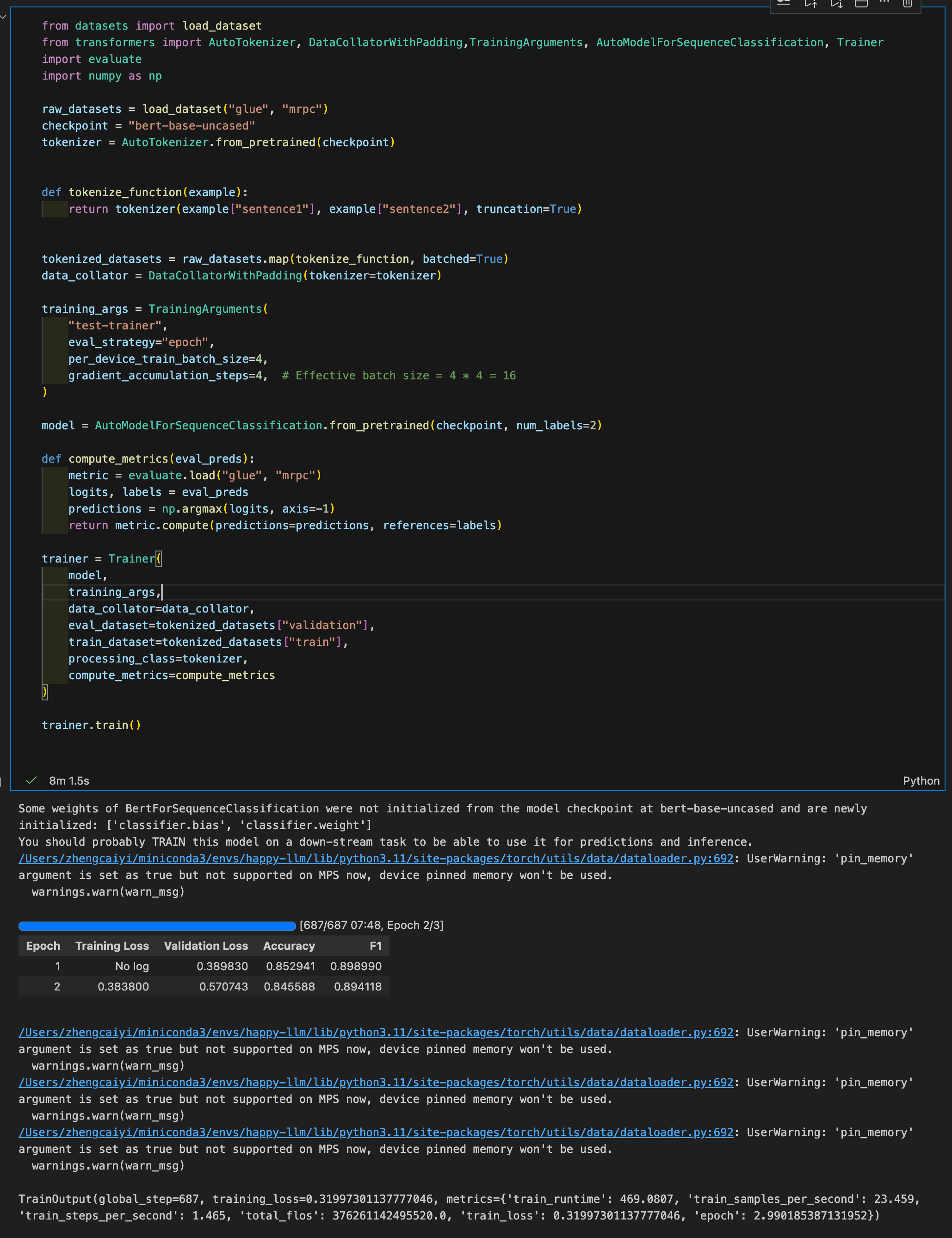The height and width of the screenshot is (1238, 952).
Task: Click the Split Cell icon
Action: (861, 3)
